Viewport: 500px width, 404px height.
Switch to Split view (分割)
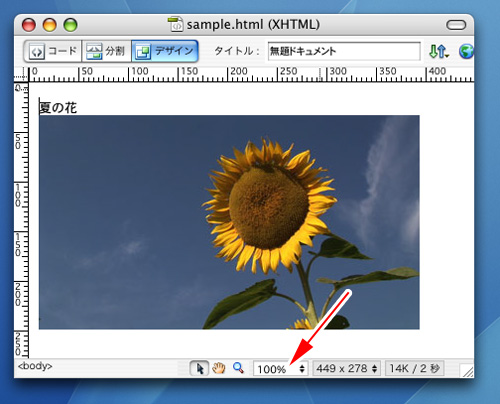click(106, 51)
